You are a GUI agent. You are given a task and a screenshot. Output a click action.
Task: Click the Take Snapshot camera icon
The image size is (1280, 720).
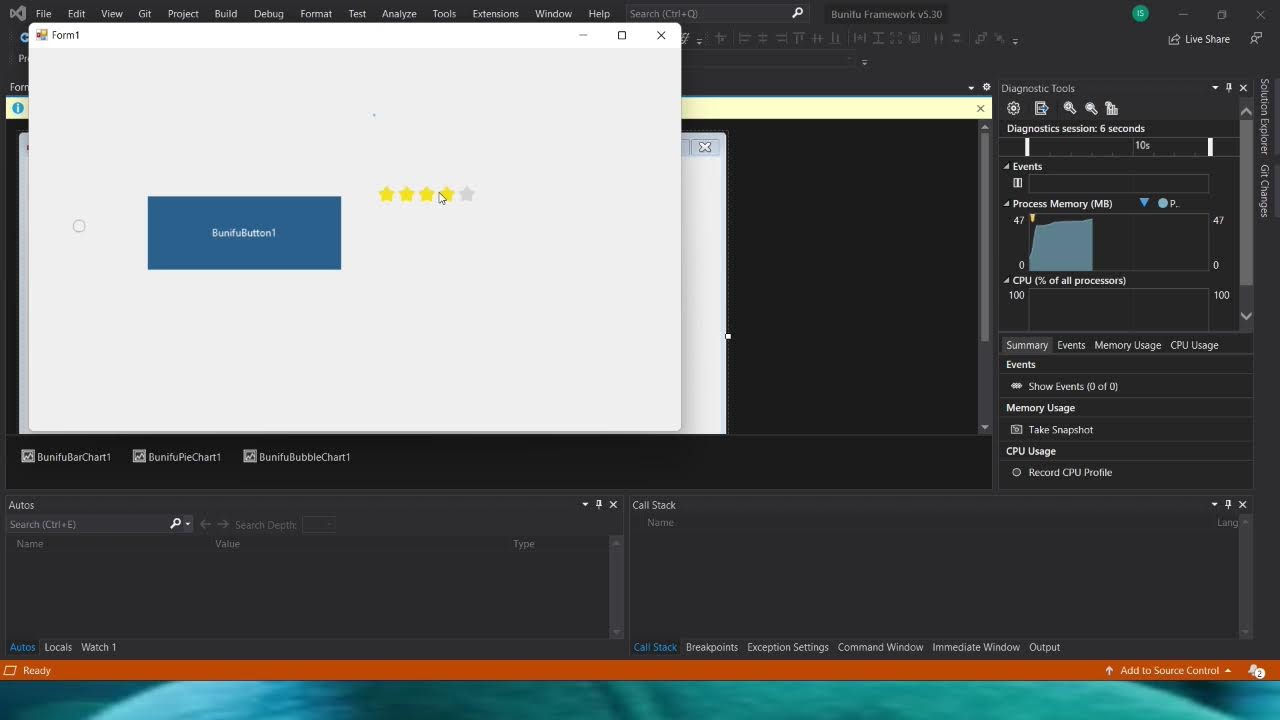(1017, 429)
